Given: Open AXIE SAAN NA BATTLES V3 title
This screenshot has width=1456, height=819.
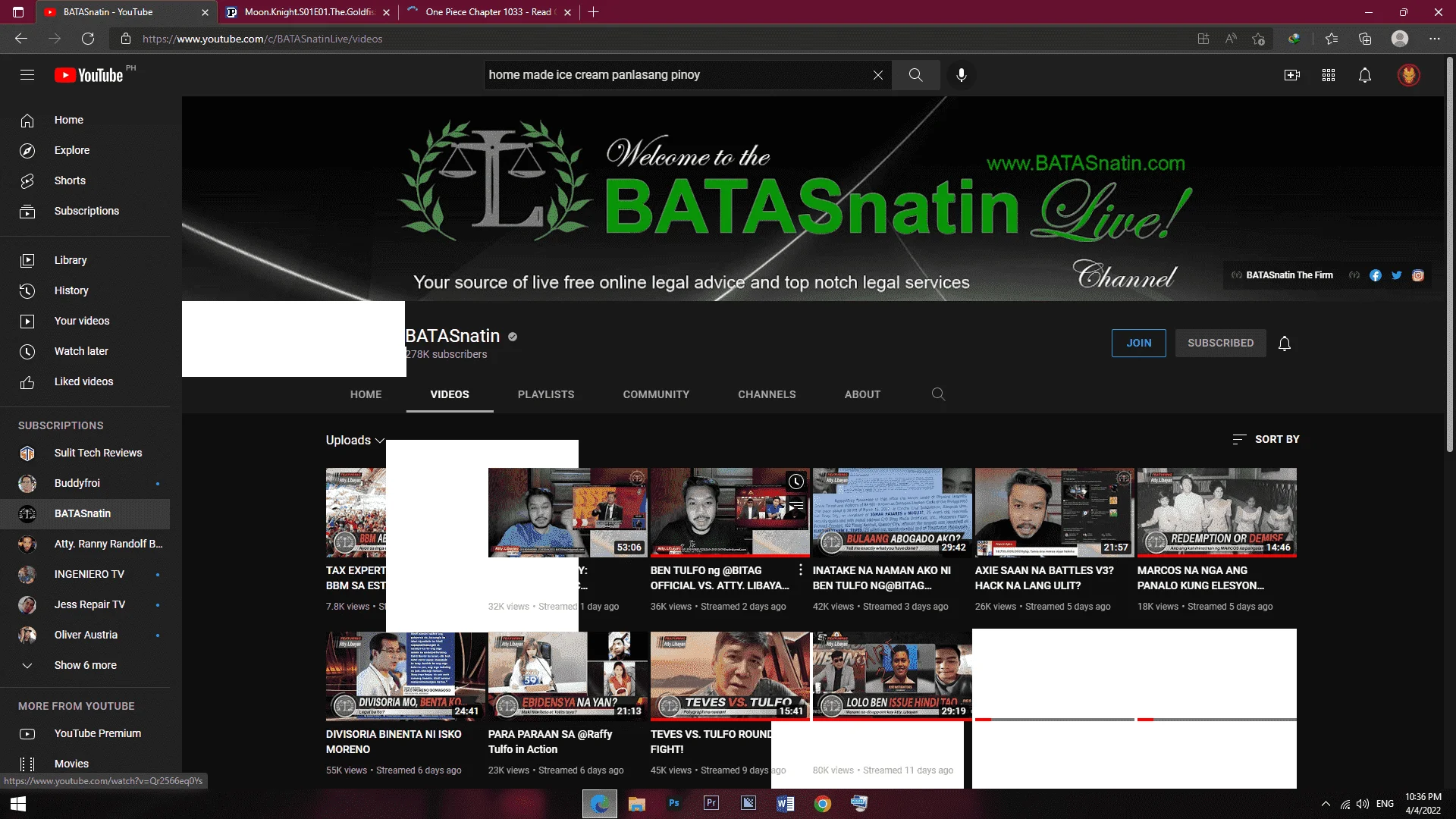Looking at the screenshot, I should tap(1044, 578).
